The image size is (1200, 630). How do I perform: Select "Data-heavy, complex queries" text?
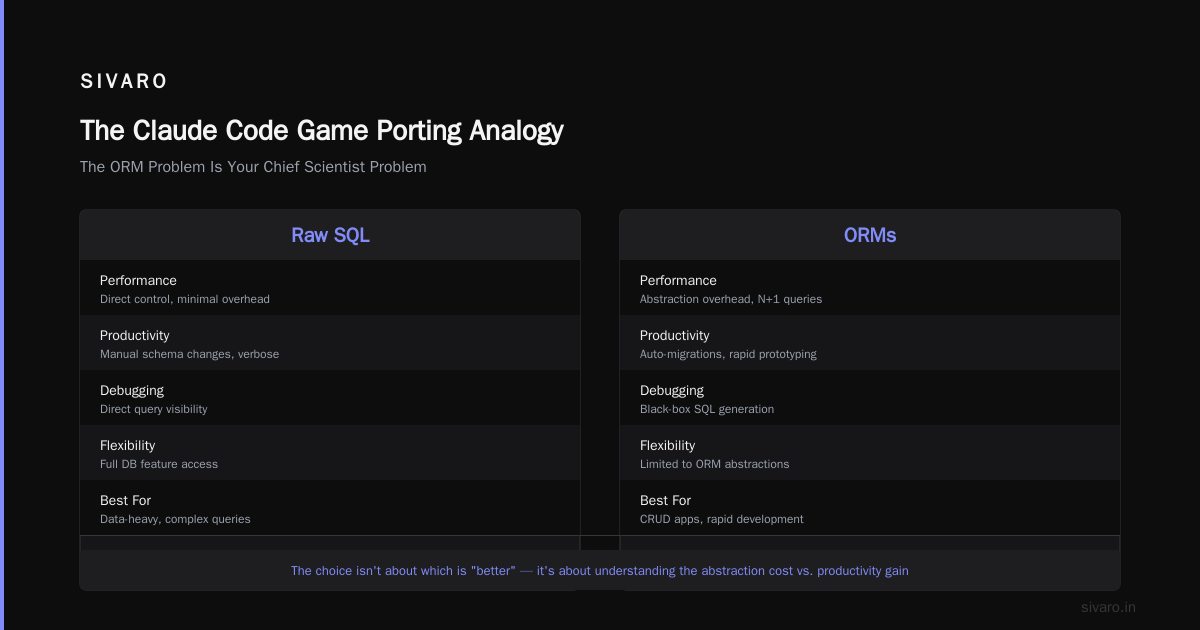click(x=175, y=519)
